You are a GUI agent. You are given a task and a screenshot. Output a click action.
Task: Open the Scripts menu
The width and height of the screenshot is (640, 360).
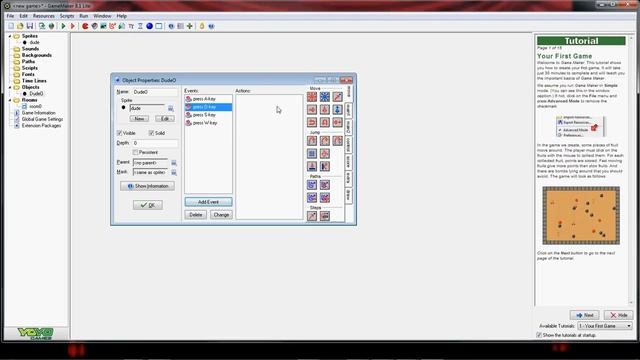click(67, 16)
